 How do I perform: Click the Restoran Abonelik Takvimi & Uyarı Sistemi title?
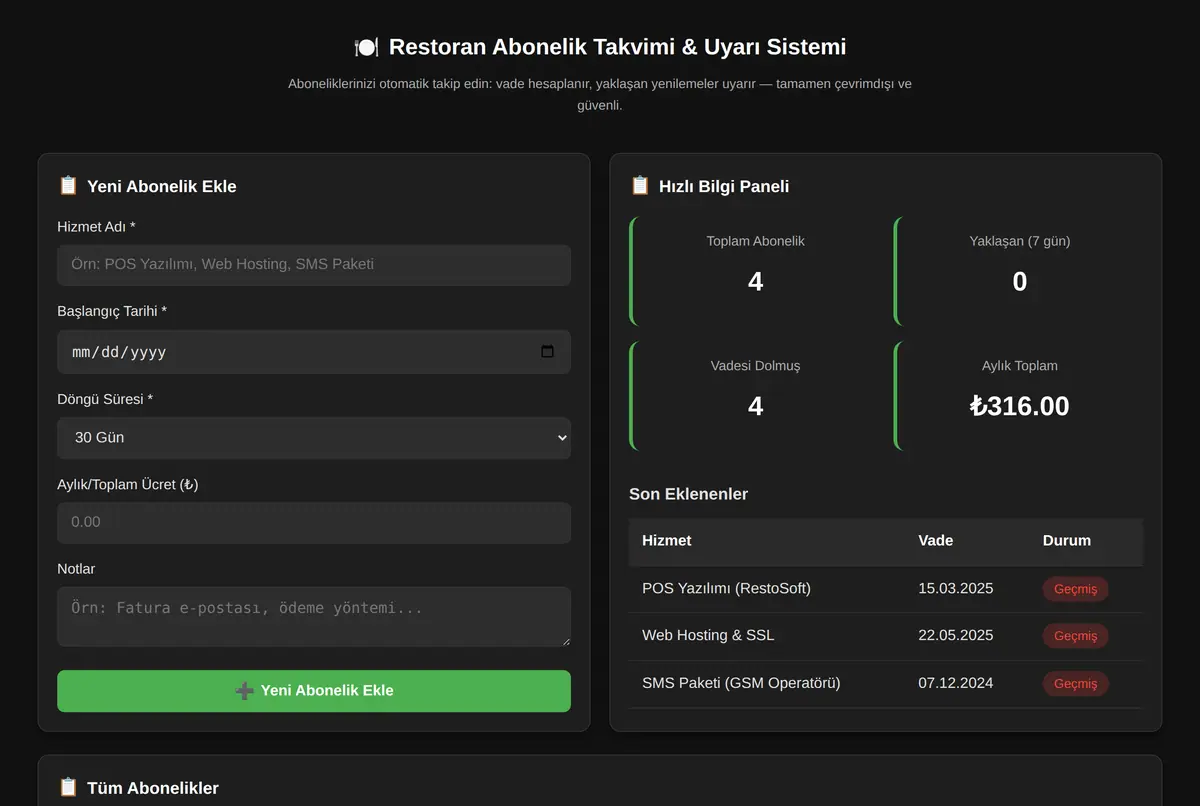[x=618, y=47]
